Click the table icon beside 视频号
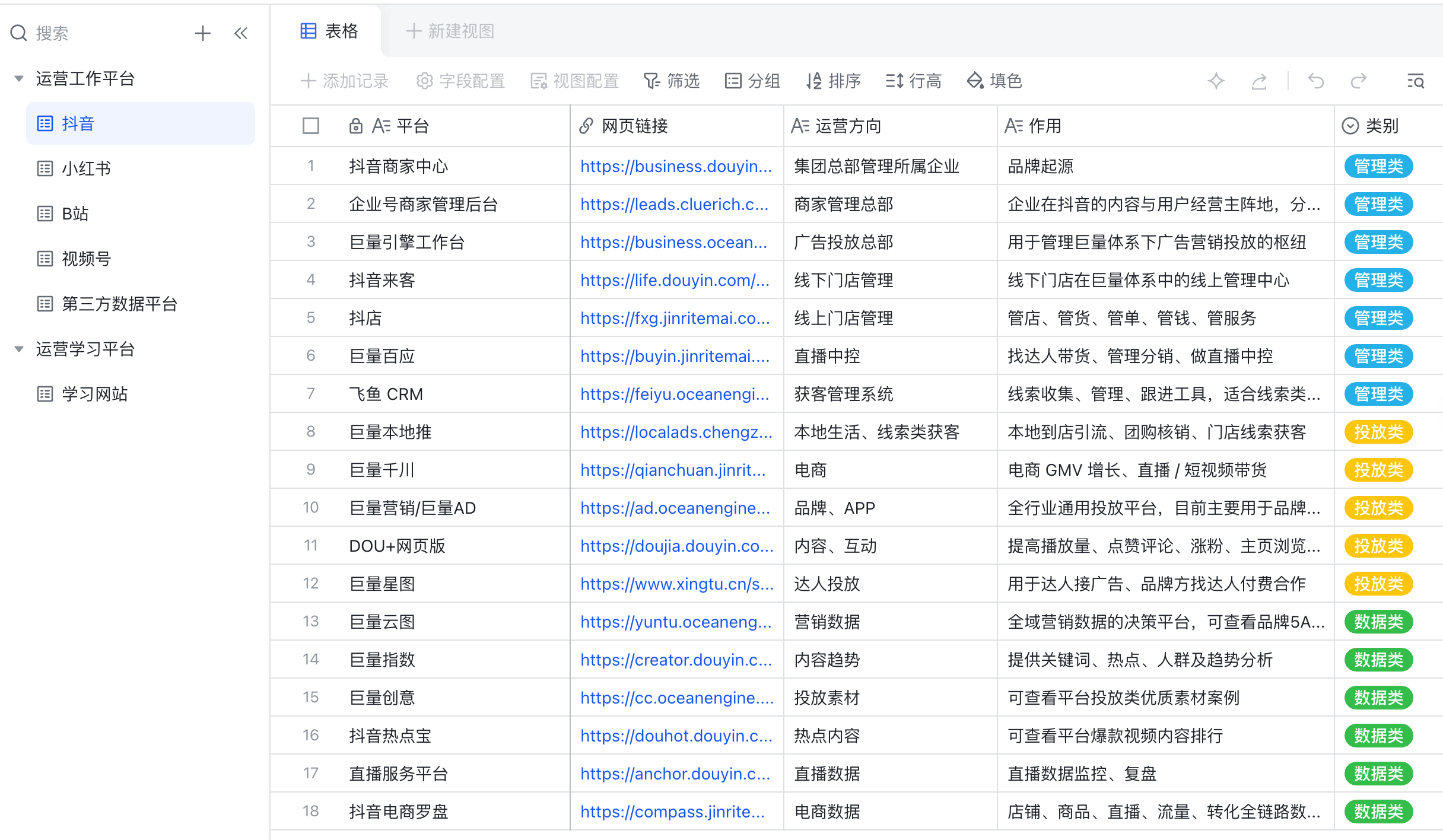The image size is (1443, 840). [x=45, y=259]
